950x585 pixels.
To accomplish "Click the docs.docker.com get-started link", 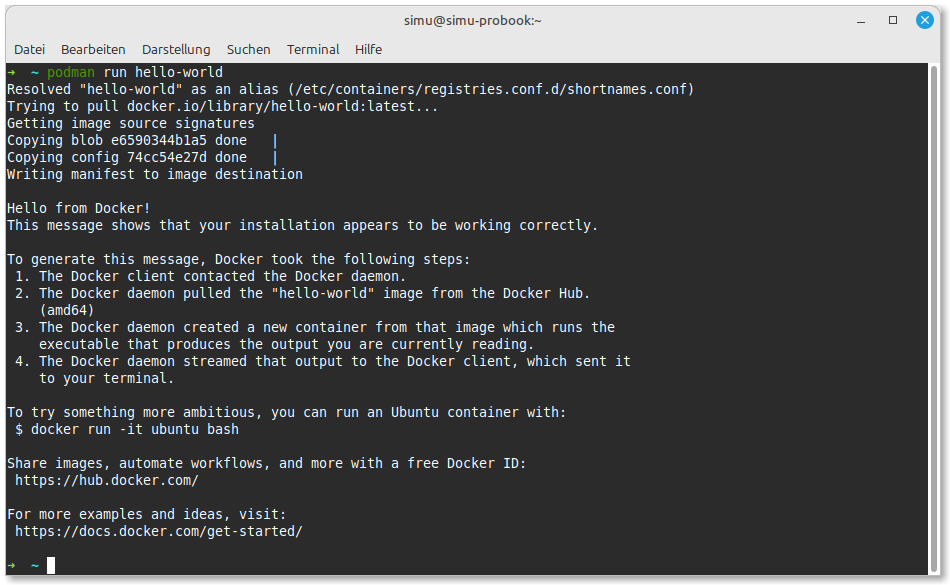I will (158, 531).
